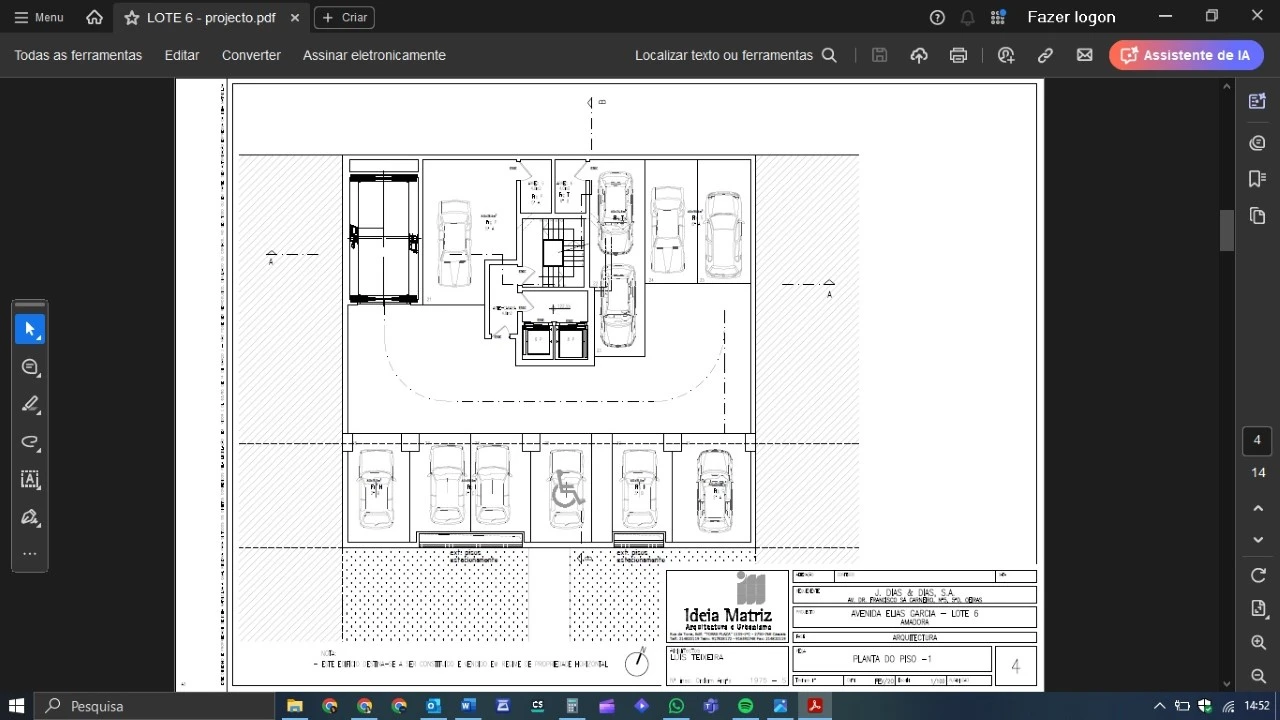Switch to Converter menu option
Viewport: 1280px width, 720px height.
pos(250,55)
